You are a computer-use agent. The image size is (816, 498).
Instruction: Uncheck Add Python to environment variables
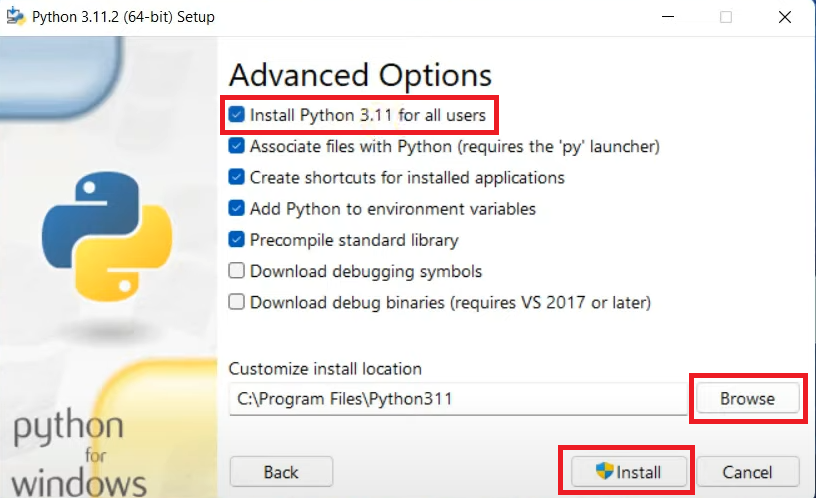[x=236, y=208]
